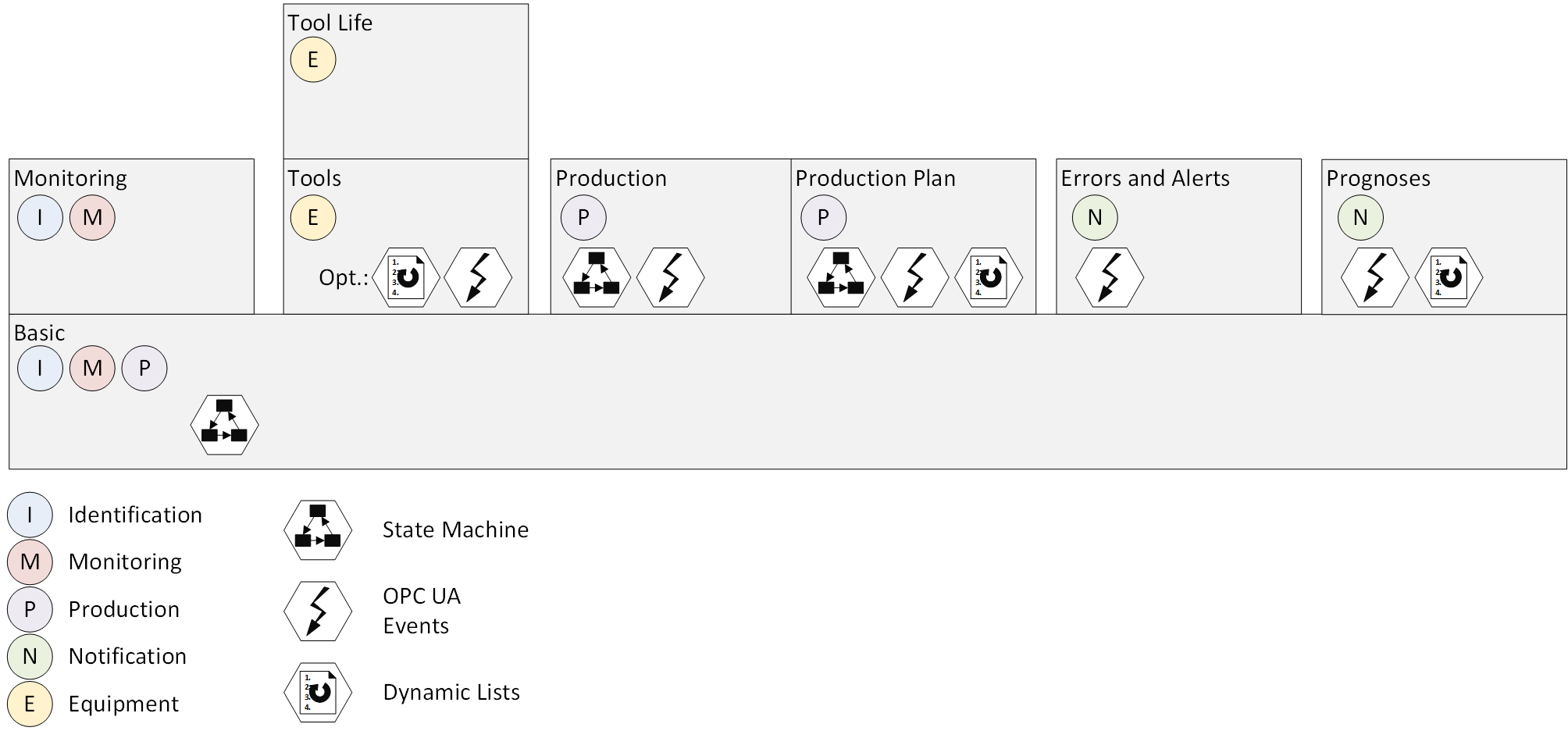Viewport: 1568px width, 731px height.
Task: Click the yellow E circle in Tool Life
Action: pyautogui.click(x=313, y=60)
